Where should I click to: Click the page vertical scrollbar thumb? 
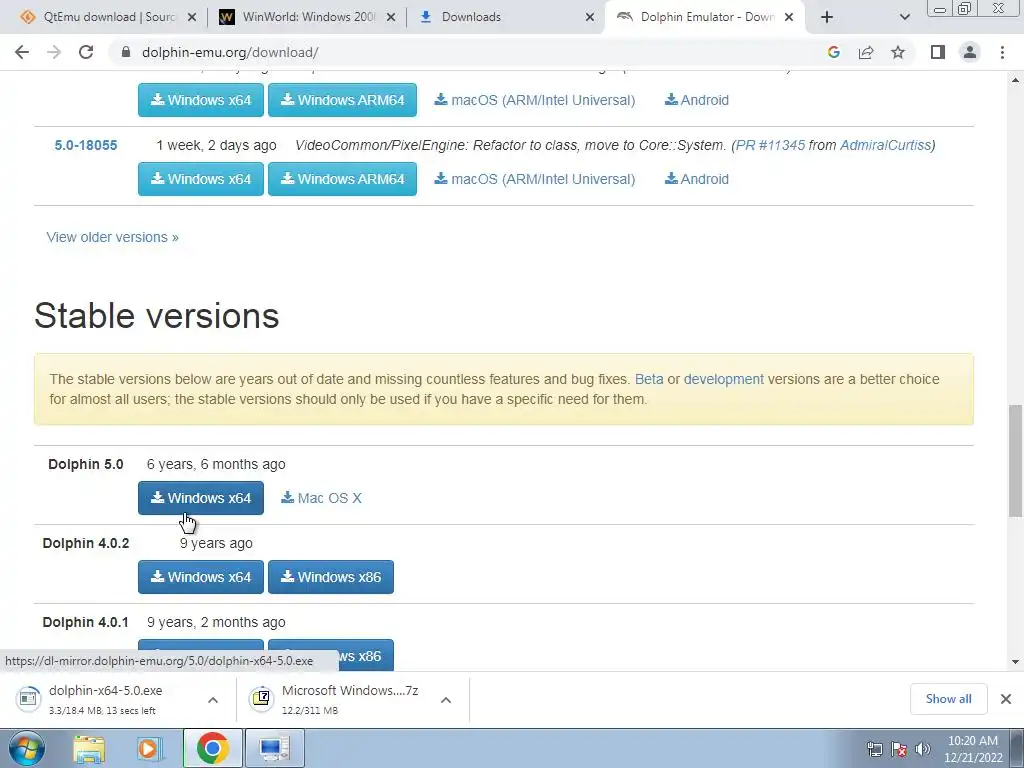[1016, 460]
